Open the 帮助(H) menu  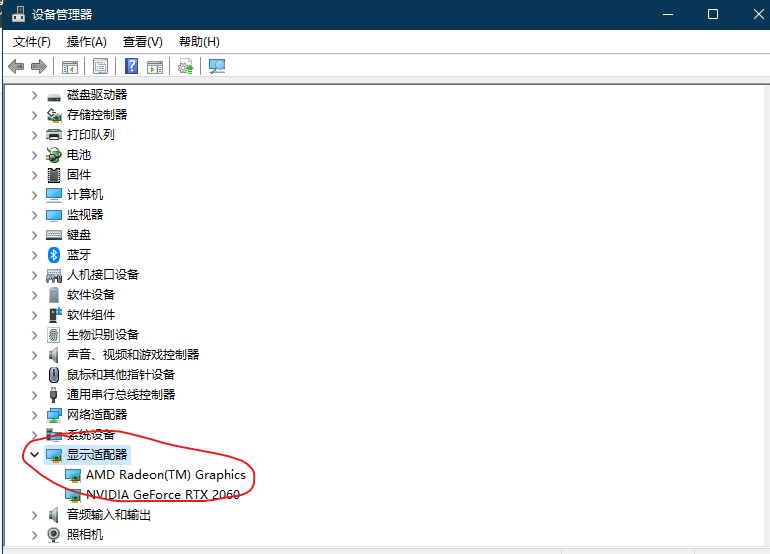199,42
